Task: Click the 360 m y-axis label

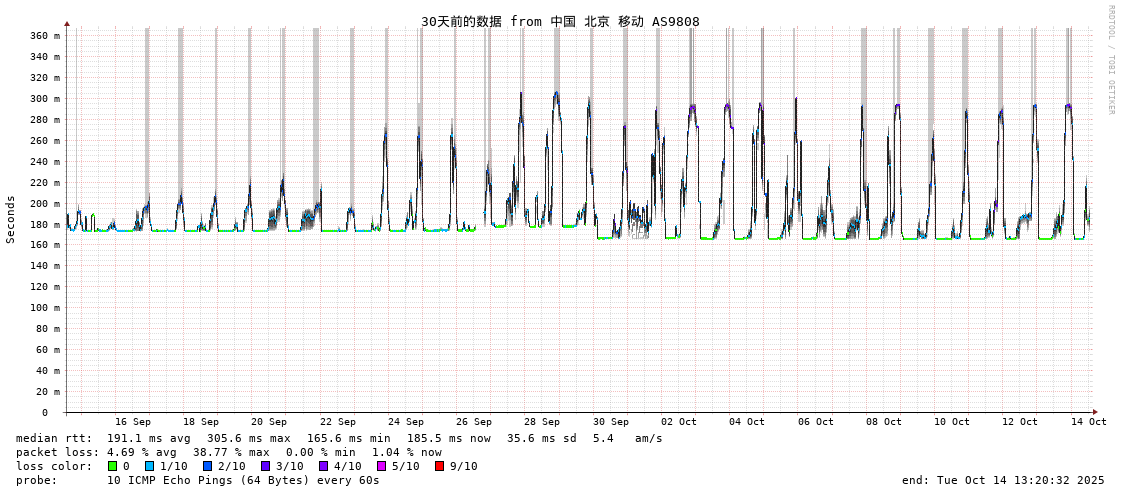Action: (43, 36)
